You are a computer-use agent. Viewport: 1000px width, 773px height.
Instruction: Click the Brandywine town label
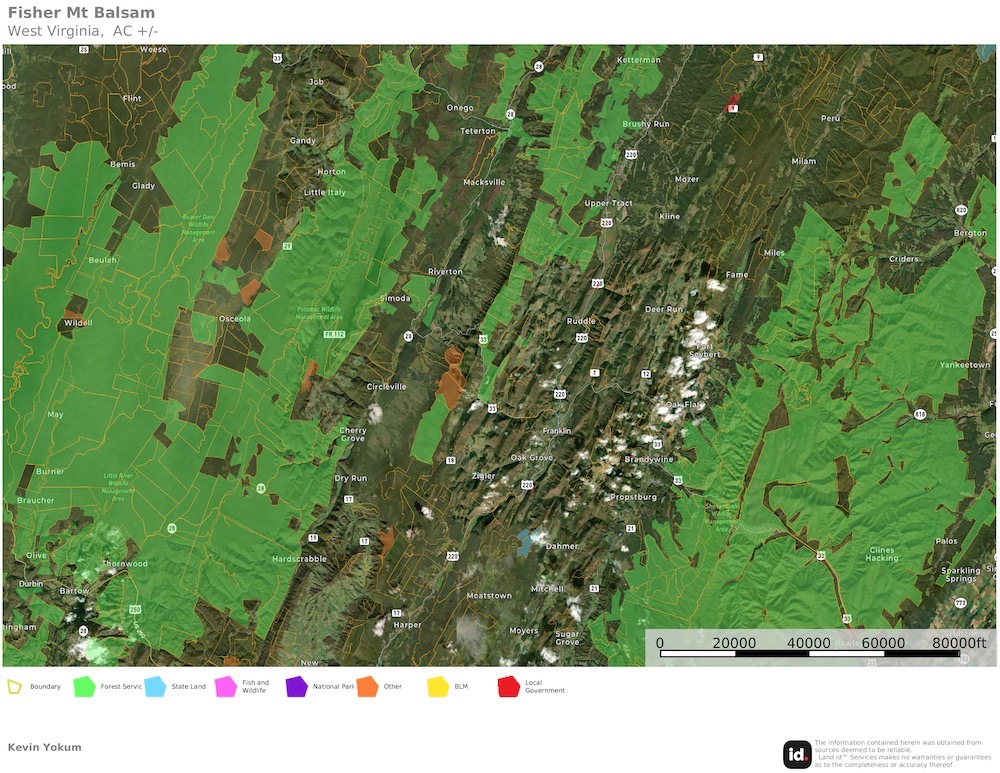[x=648, y=459]
